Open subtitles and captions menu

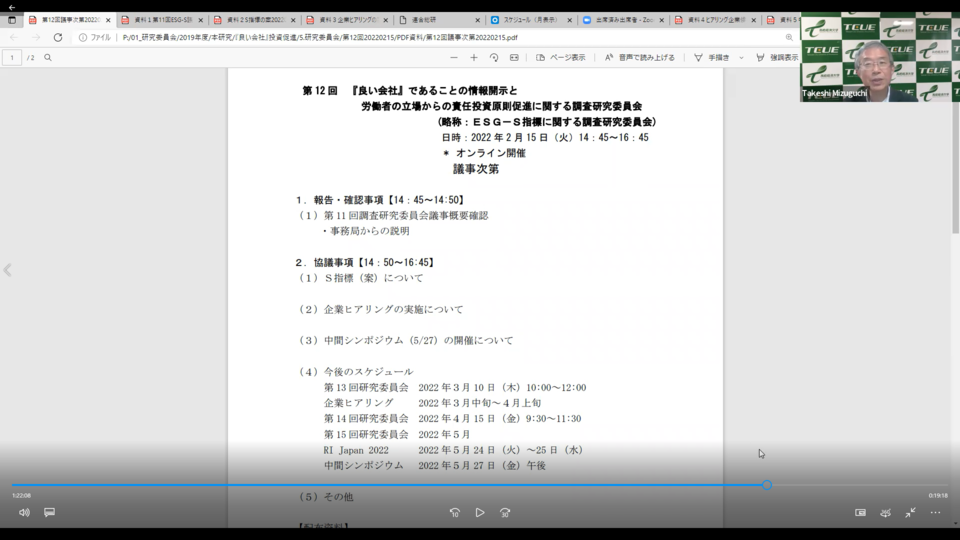point(50,512)
